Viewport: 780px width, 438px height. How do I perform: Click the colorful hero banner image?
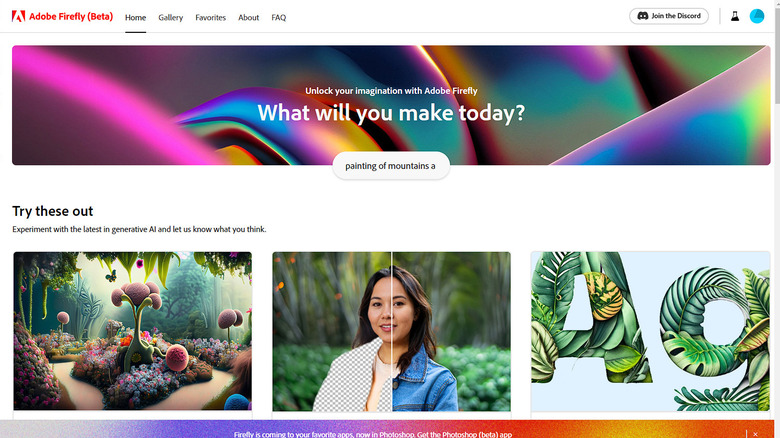pyautogui.click(x=391, y=105)
